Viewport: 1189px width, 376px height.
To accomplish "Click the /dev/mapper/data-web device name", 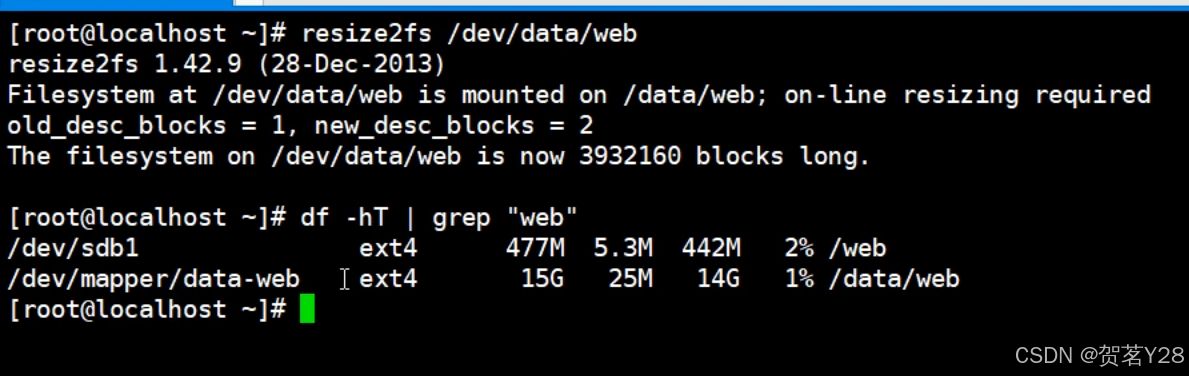I will (x=153, y=279).
